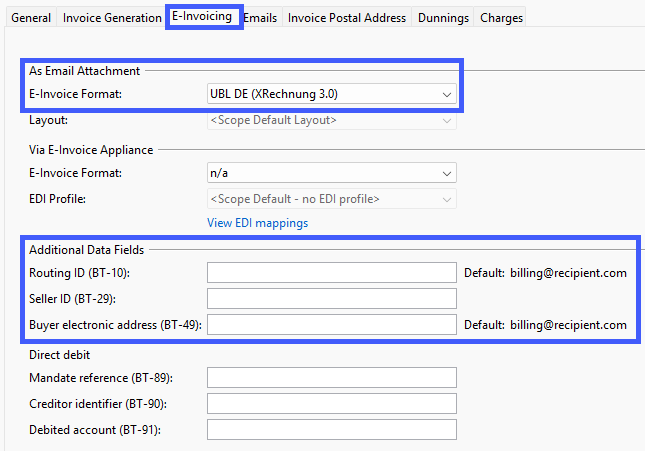The image size is (645, 451).
Task: Select the Buyer electronic address (BT-49) field
Action: tap(331, 325)
